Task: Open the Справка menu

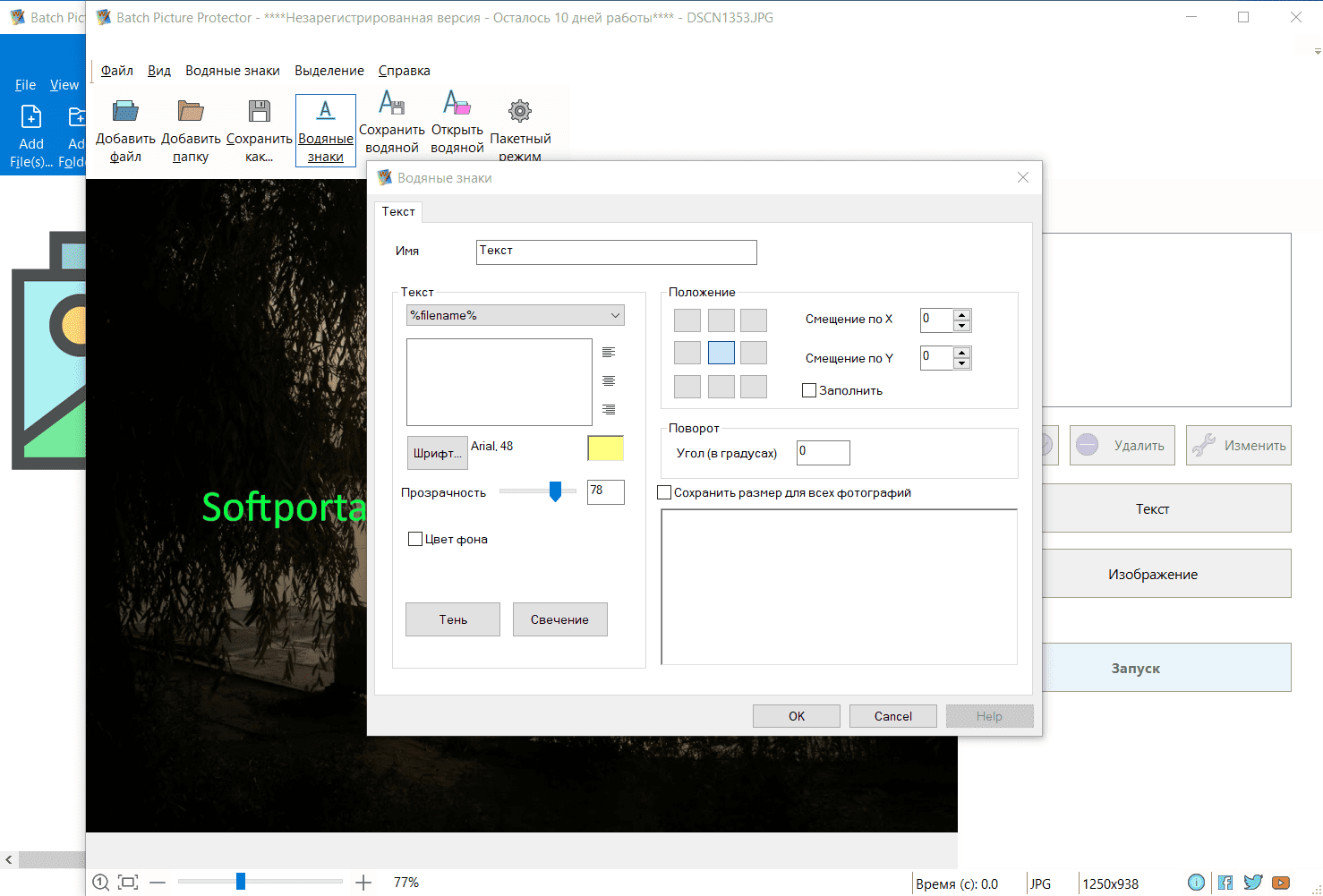Action: point(405,71)
